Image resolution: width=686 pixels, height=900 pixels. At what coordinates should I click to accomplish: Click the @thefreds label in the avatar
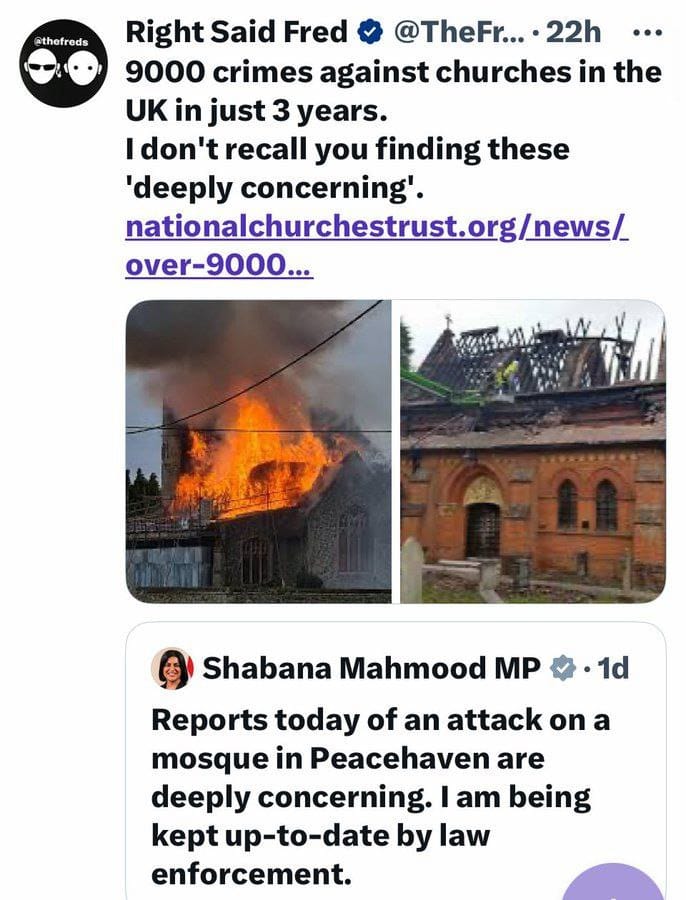coord(61,42)
